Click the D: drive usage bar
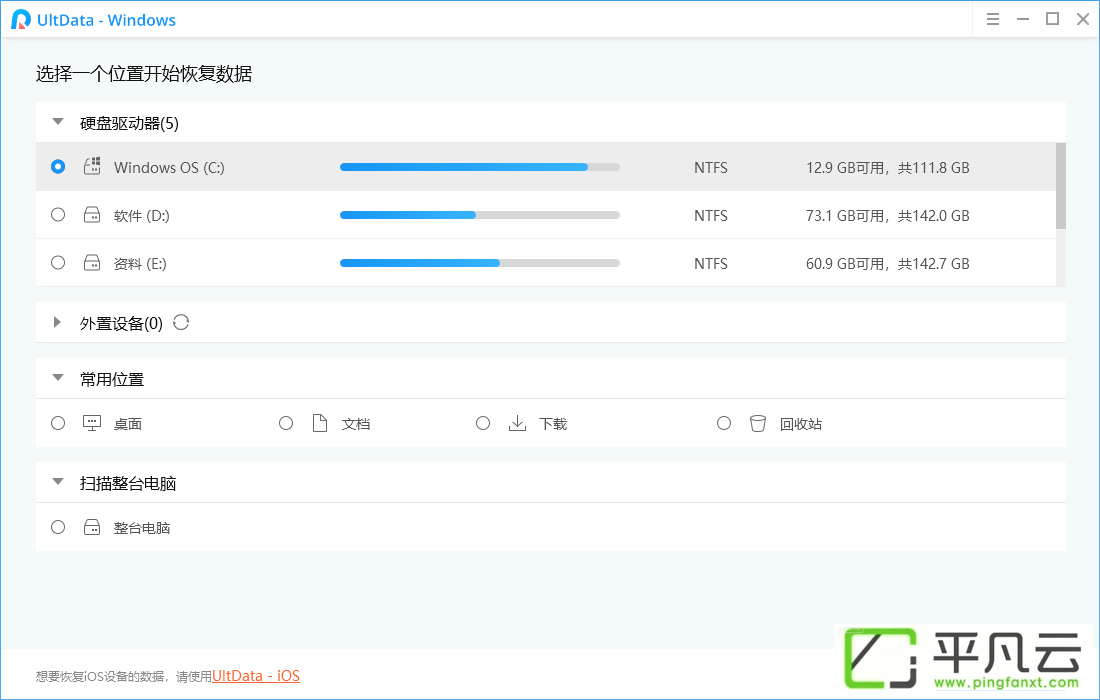1100x700 pixels. click(480, 215)
